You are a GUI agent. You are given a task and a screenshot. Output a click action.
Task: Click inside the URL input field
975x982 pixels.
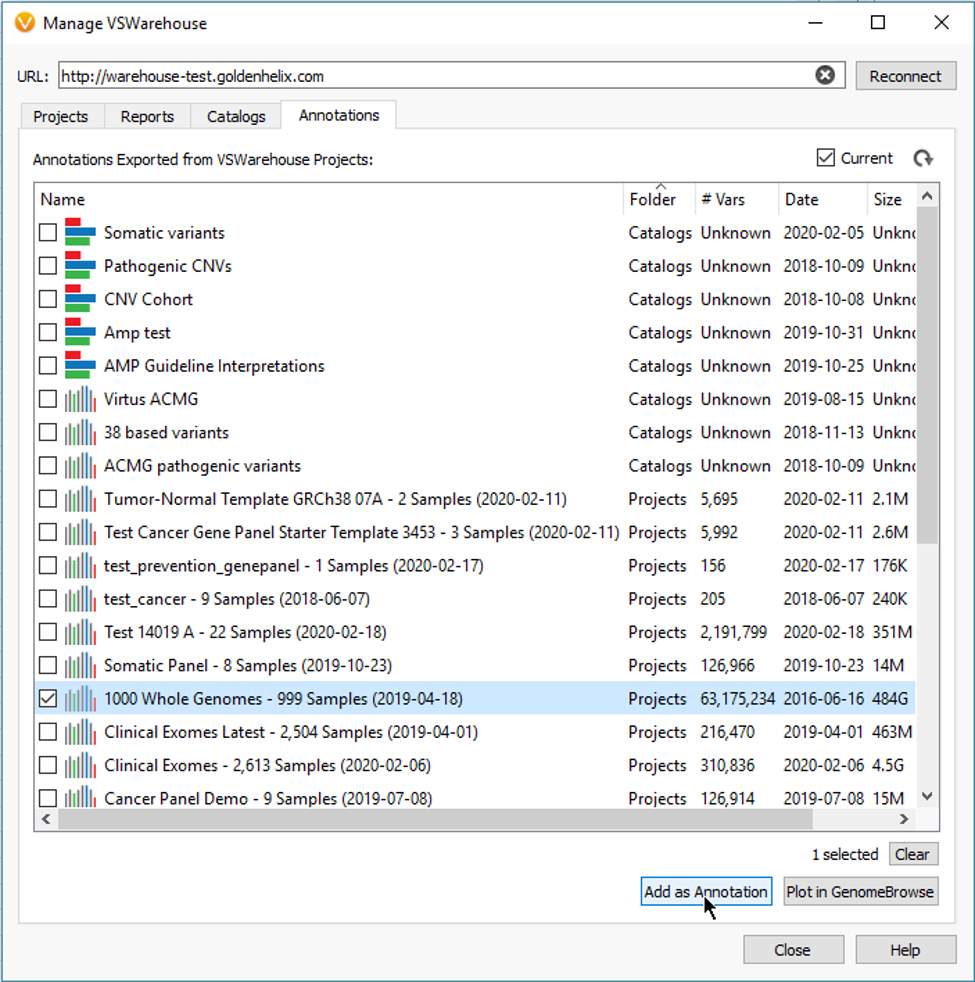(x=430, y=76)
